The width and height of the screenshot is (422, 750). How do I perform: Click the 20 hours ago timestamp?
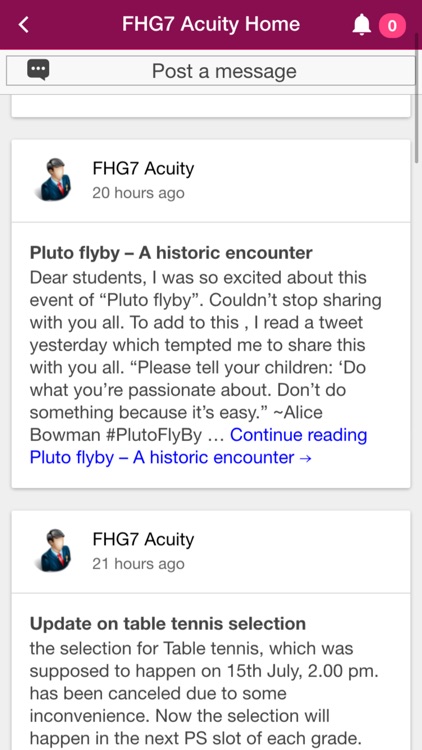pyautogui.click(x=138, y=193)
